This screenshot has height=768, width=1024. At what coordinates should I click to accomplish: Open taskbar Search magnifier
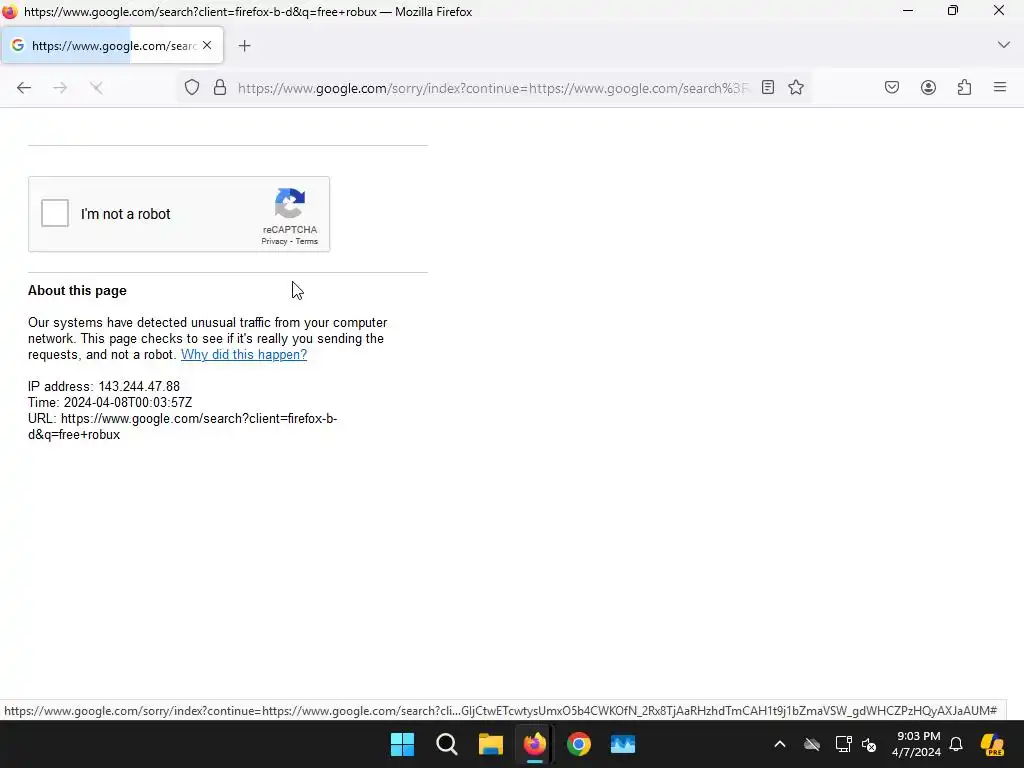(447, 744)
